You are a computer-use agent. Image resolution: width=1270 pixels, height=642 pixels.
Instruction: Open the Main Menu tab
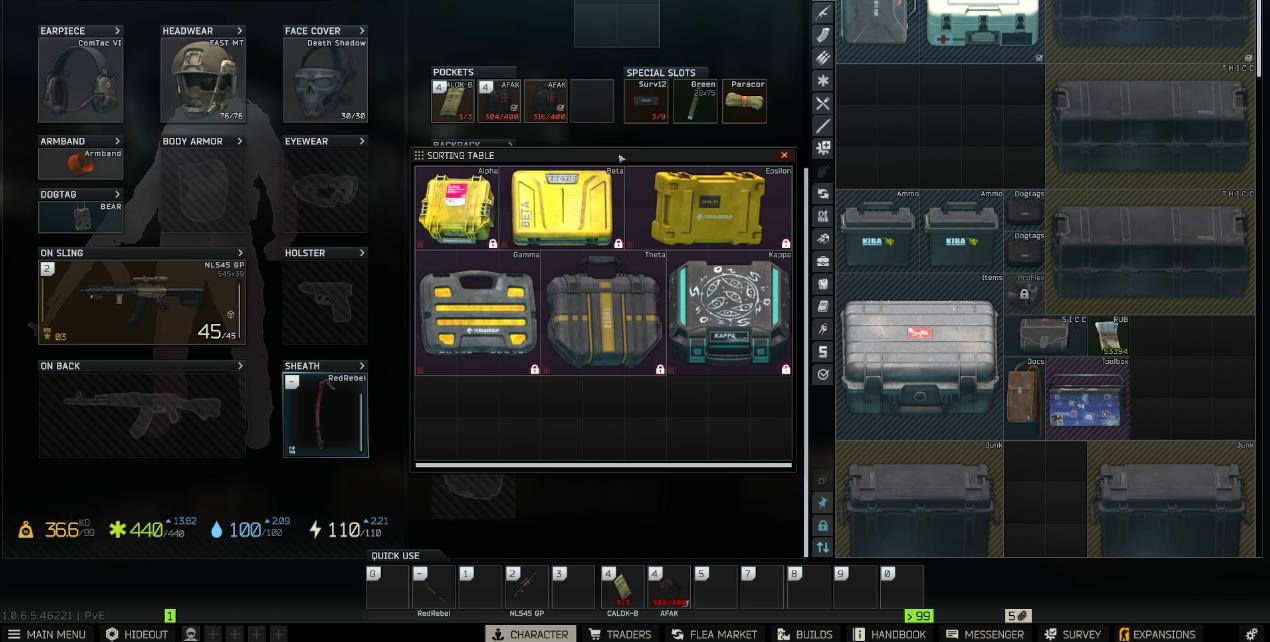click(x=46, y=634)
